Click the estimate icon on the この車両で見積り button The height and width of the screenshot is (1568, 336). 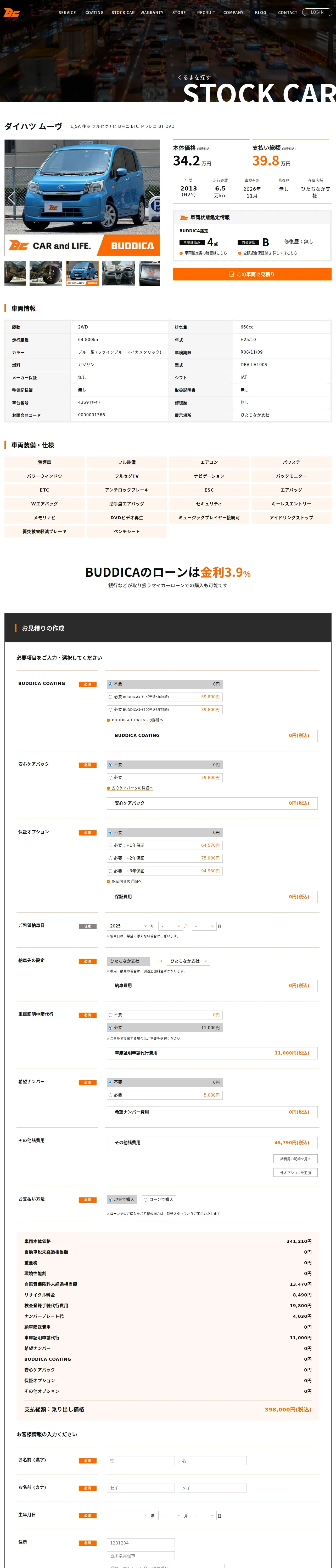click(232, 274)
